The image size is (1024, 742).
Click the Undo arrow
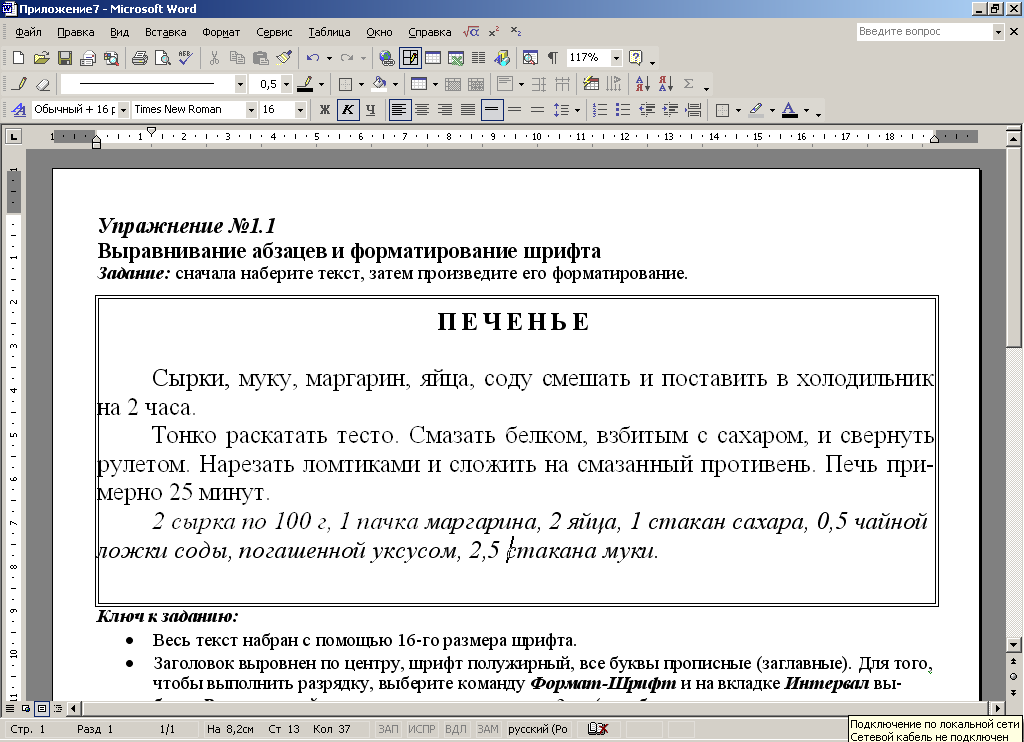[x=313, y=58]
